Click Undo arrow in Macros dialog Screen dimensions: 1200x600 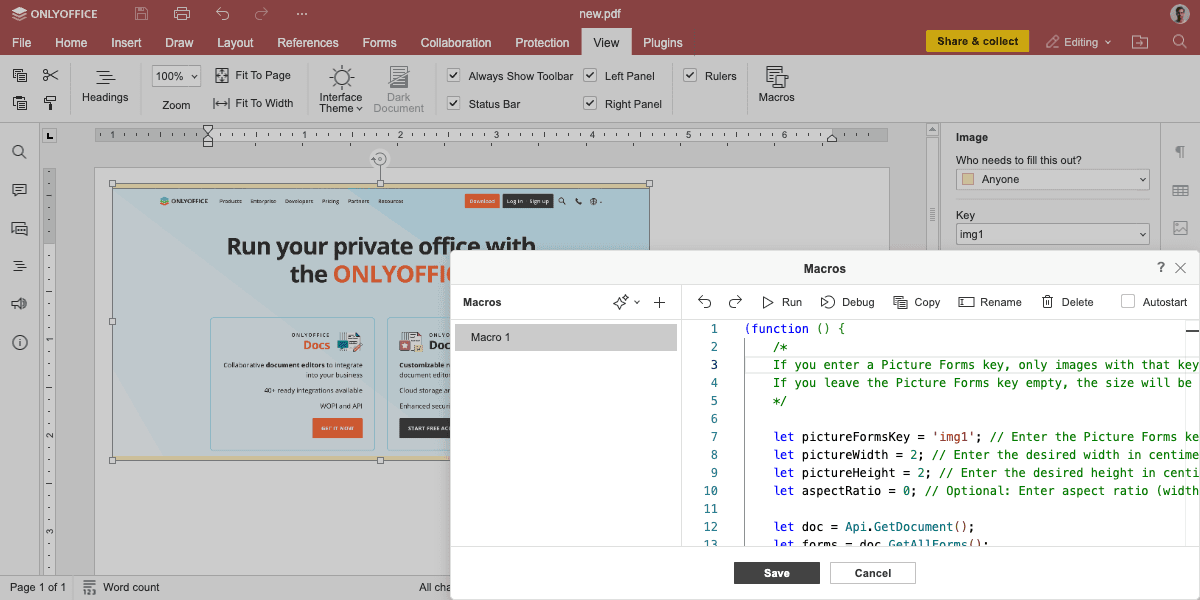[705, 302]
